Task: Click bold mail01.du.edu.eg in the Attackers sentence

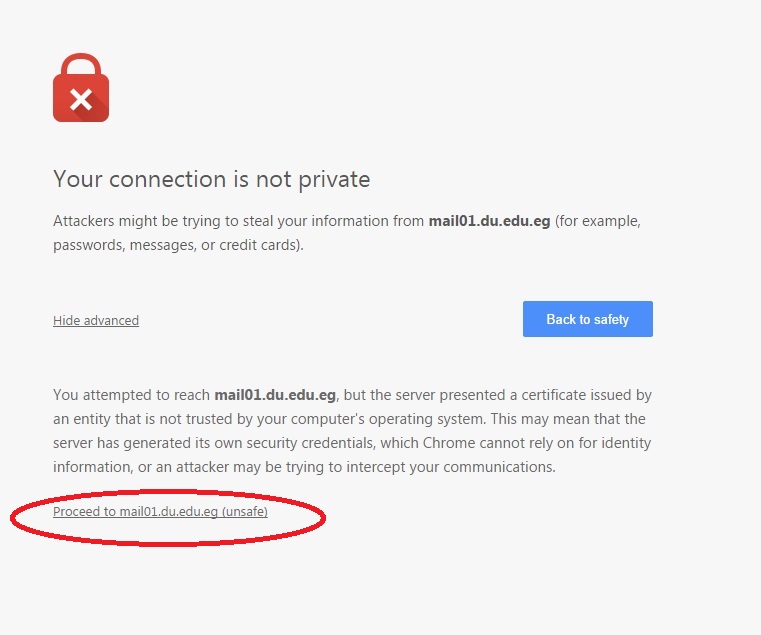Action: coord(489,221)
